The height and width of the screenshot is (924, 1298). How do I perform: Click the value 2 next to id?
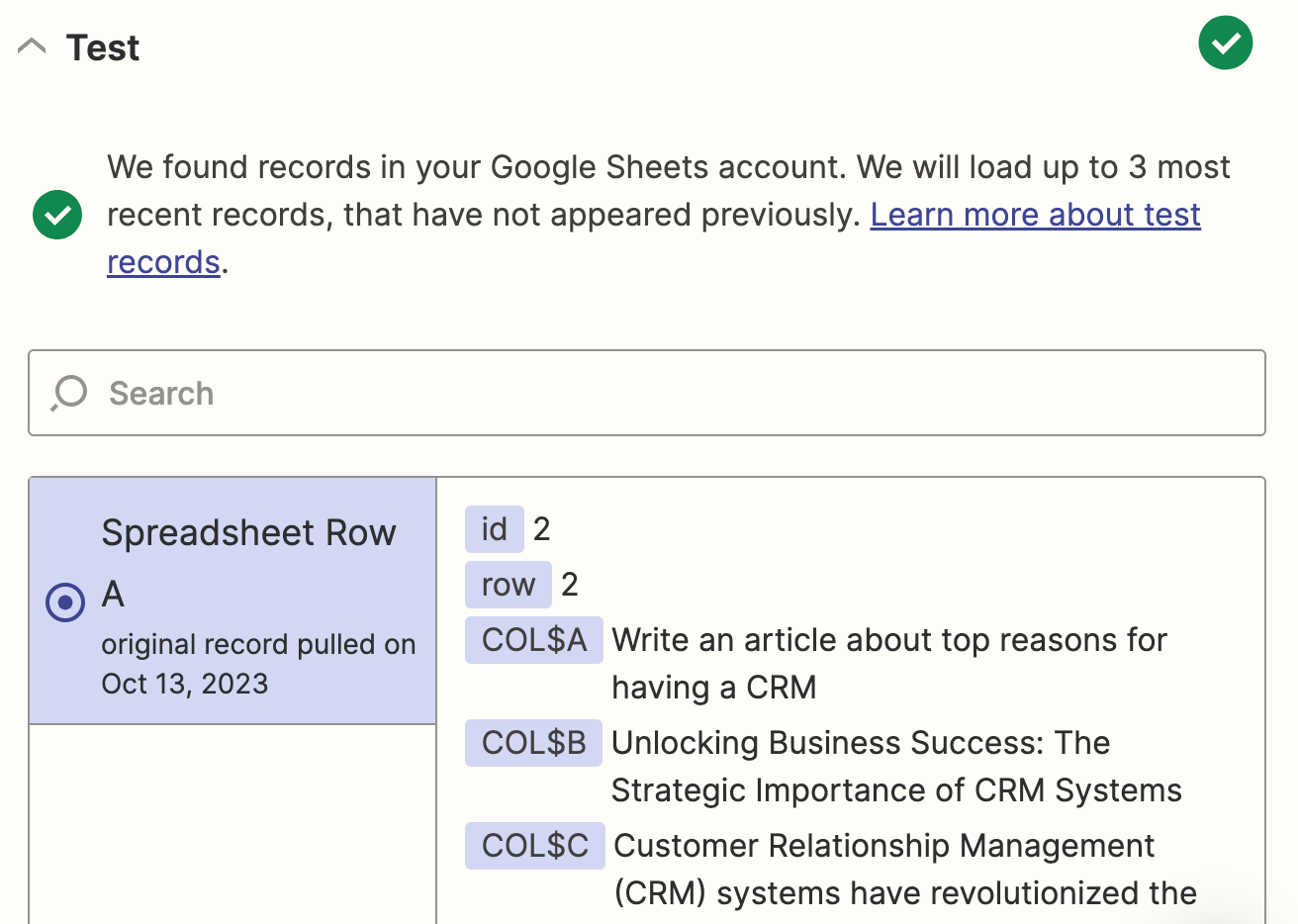click(541, 529)
